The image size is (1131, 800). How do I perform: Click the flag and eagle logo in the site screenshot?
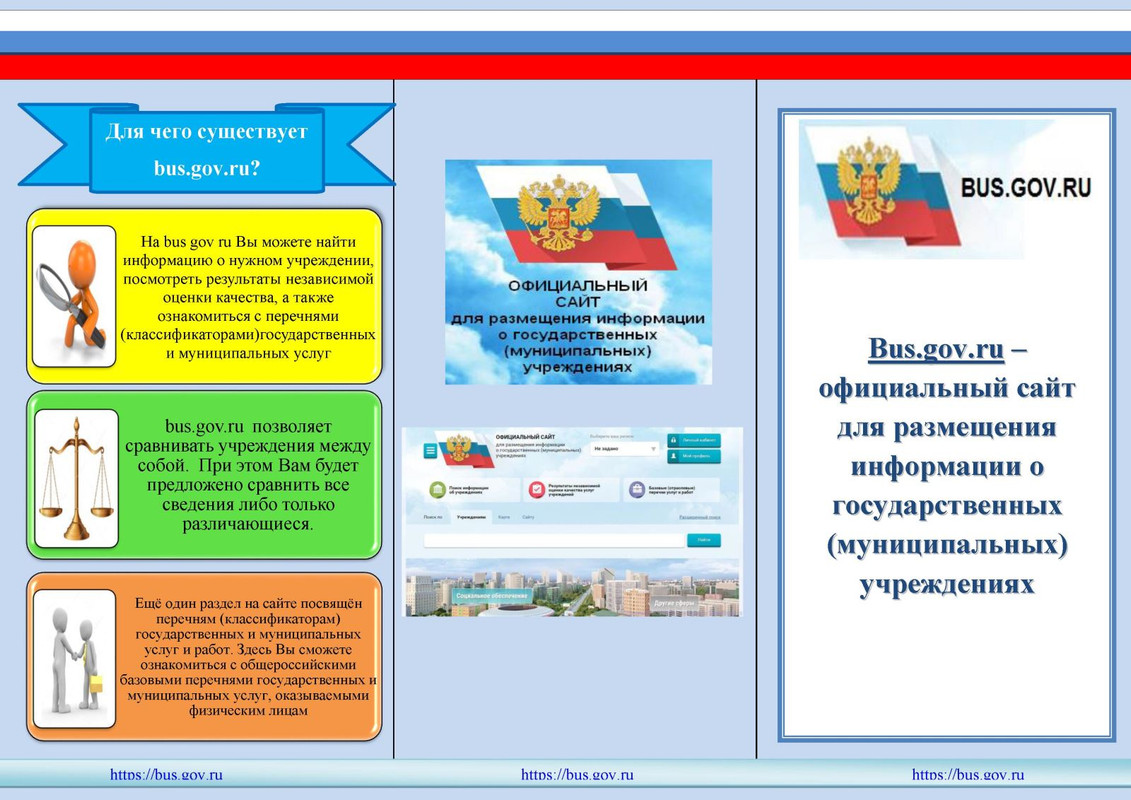466,450
